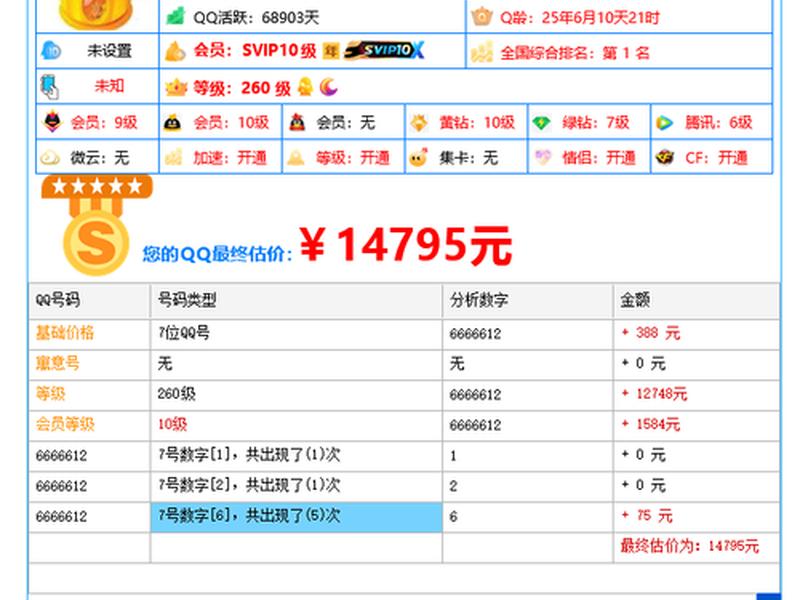Click 情侣：开通 text

[599, 158]
